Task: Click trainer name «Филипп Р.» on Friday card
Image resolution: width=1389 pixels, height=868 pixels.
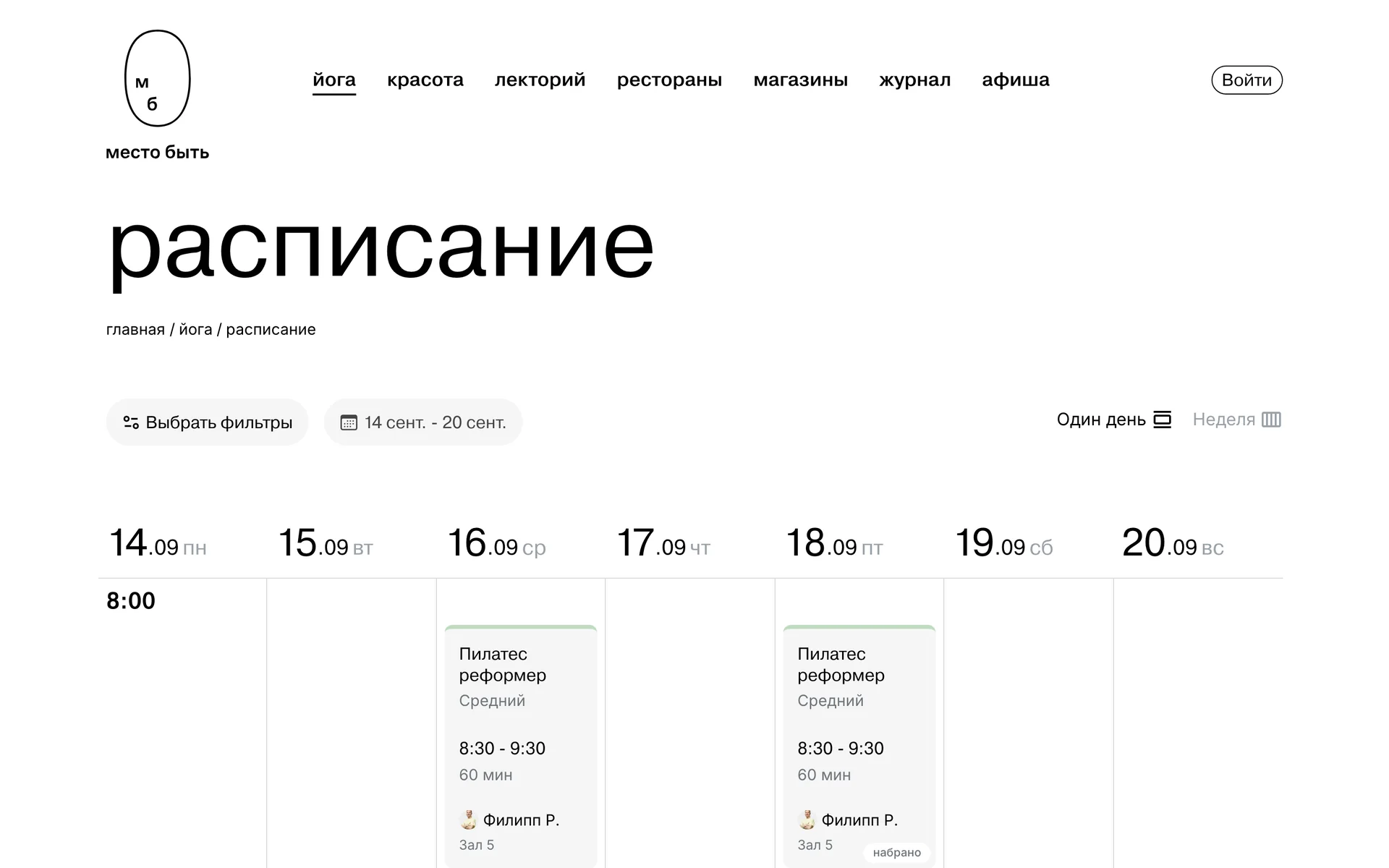Action: tap(859, 820)
